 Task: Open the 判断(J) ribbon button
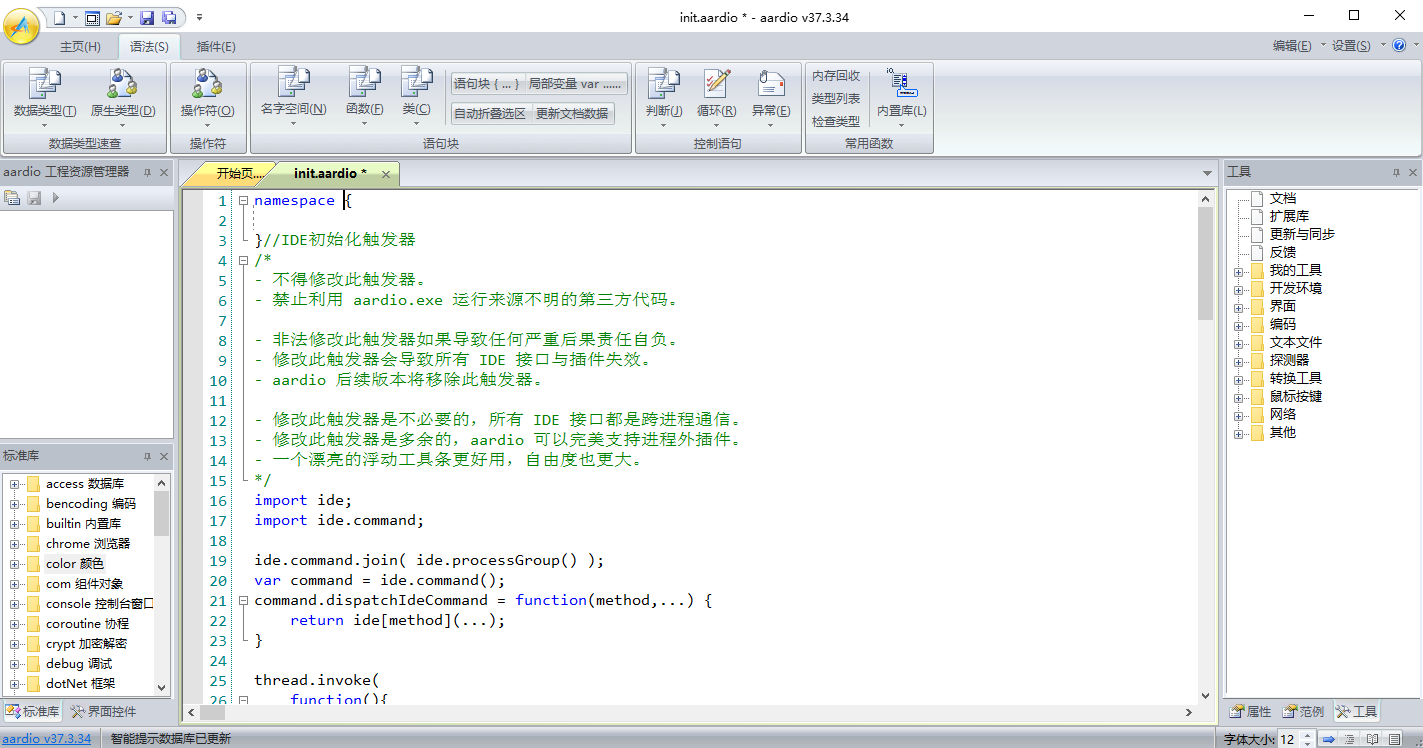pos(664,98)
